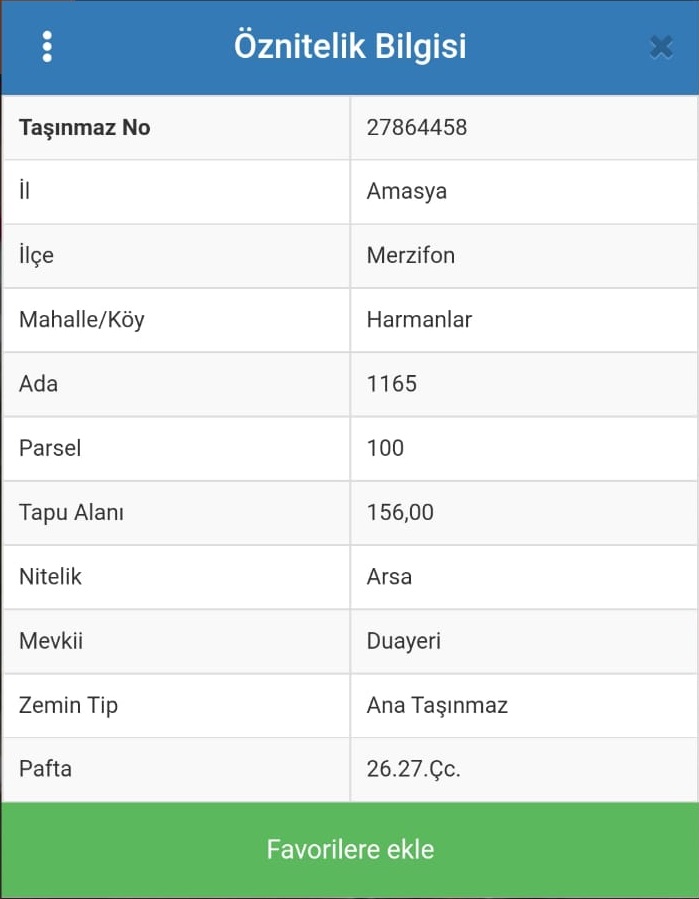Click the Tapu Alanı value 156,00
699x899 pixels.
pos(400,512)
